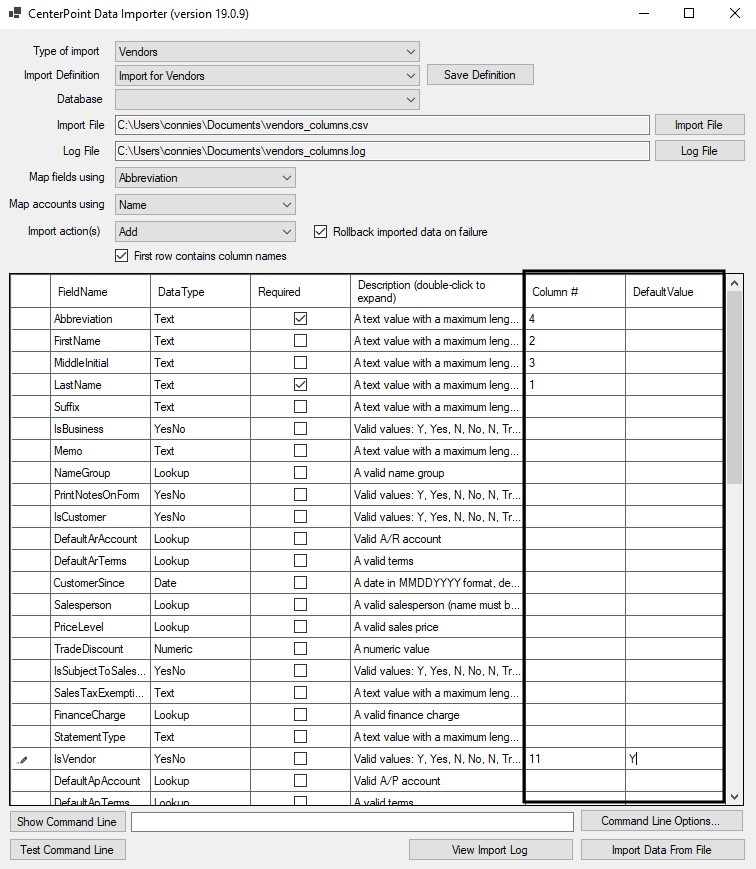
Task: Click Import Data From File button
Action: 662,850
